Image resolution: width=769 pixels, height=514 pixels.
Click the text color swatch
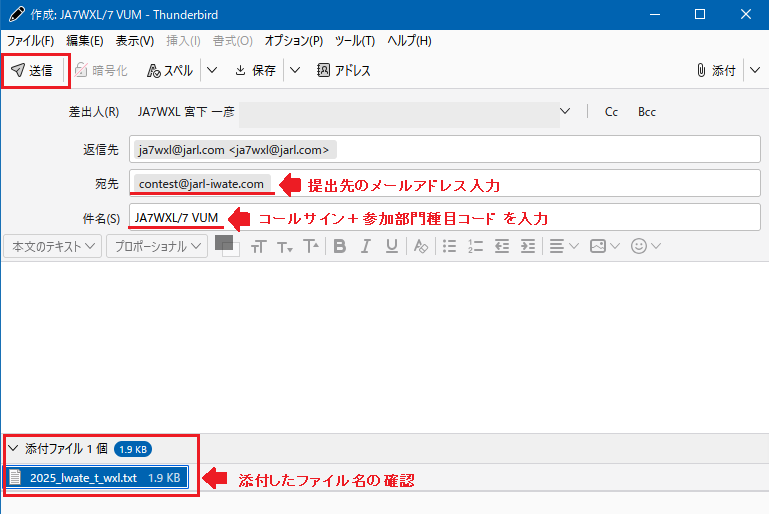click(x=224, y=242)
